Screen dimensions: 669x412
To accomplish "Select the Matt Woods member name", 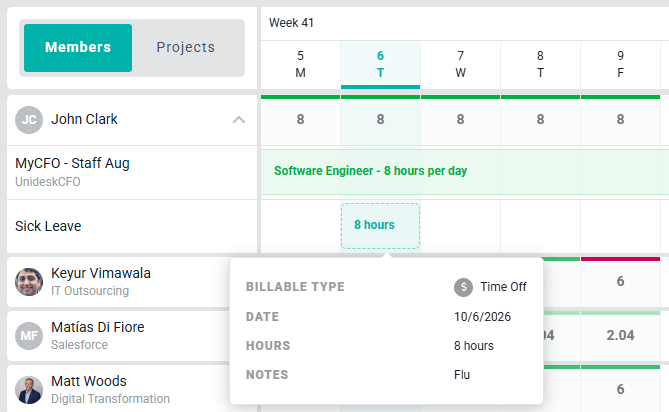I will [x=89, y=381].
